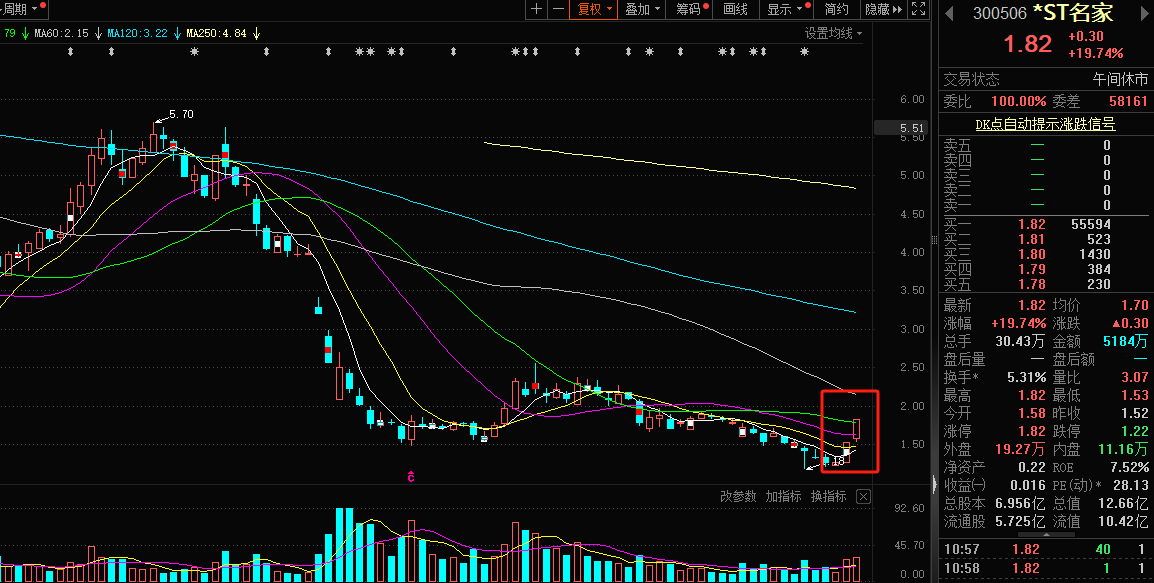Click the PE(动) 28.13 value

(1131, 485)
